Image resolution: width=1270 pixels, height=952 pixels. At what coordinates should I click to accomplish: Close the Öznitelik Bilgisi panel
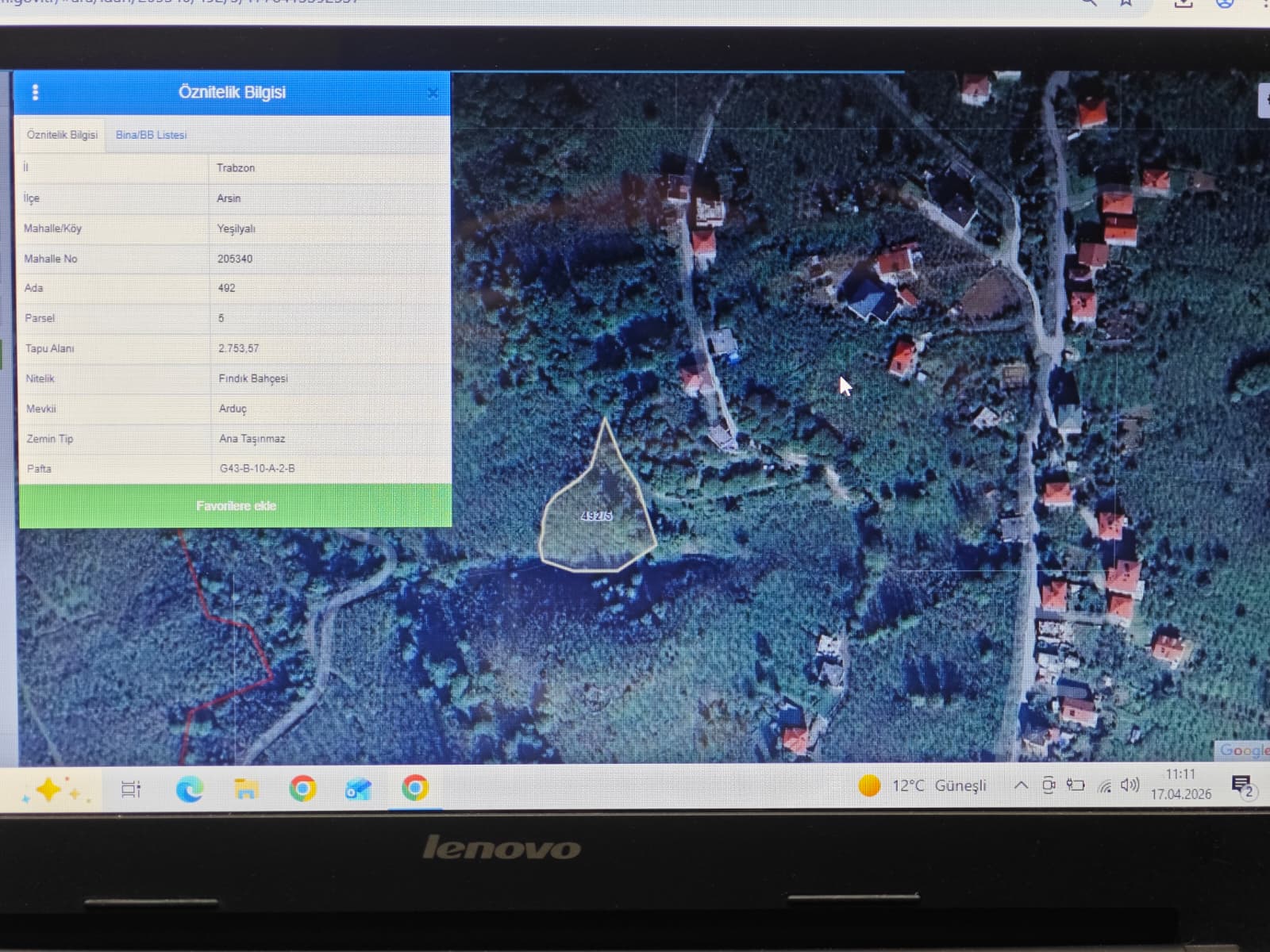[x=433, y=94]
